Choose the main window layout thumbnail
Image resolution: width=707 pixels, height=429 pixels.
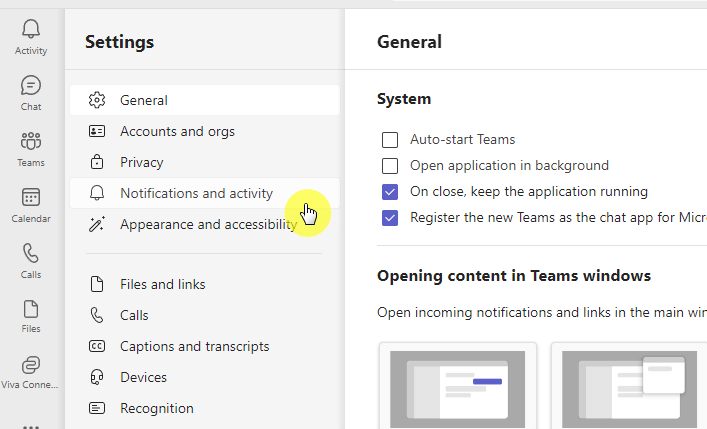pos(458,386)
